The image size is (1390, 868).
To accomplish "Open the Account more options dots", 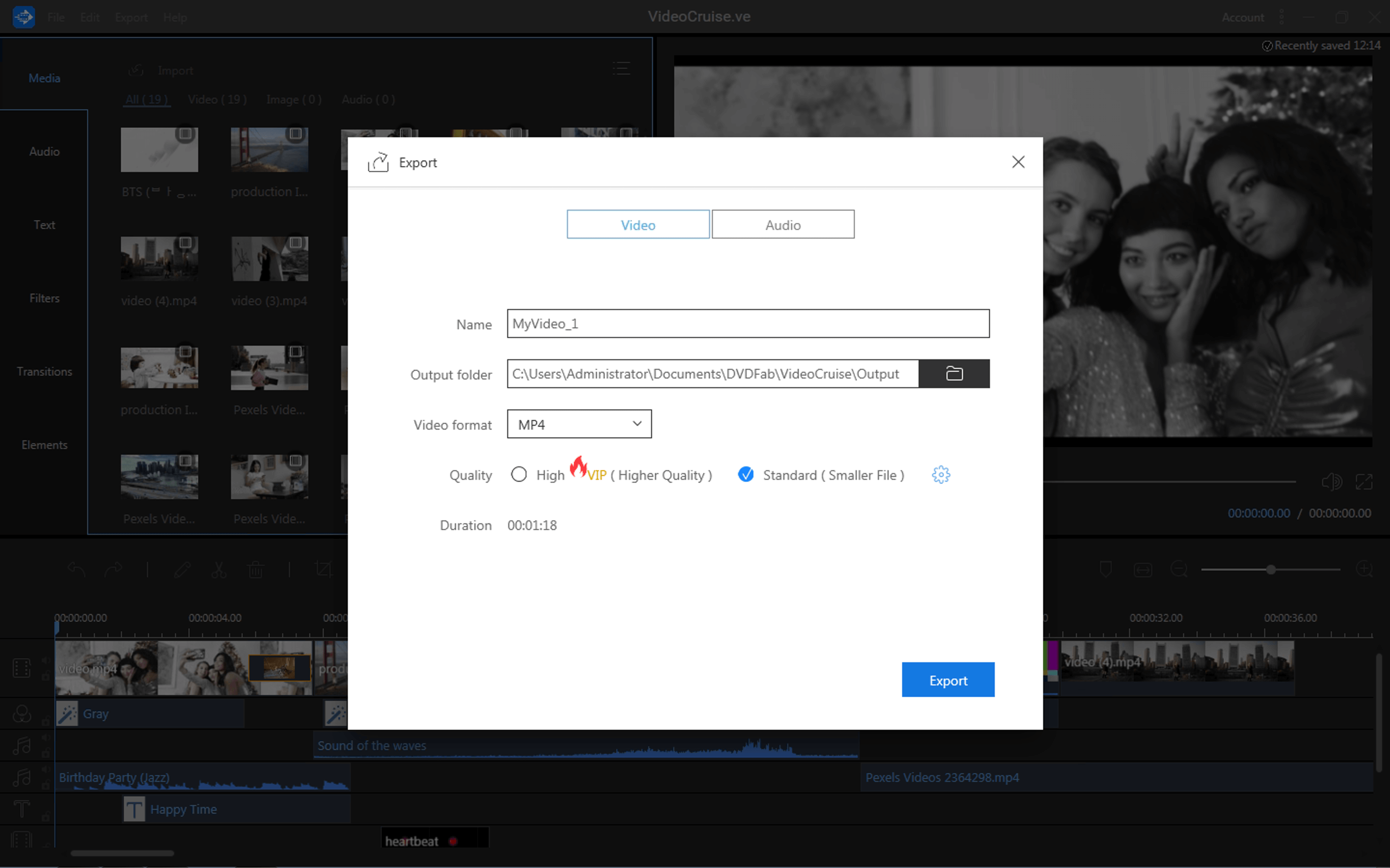I will pos(1281,17).
